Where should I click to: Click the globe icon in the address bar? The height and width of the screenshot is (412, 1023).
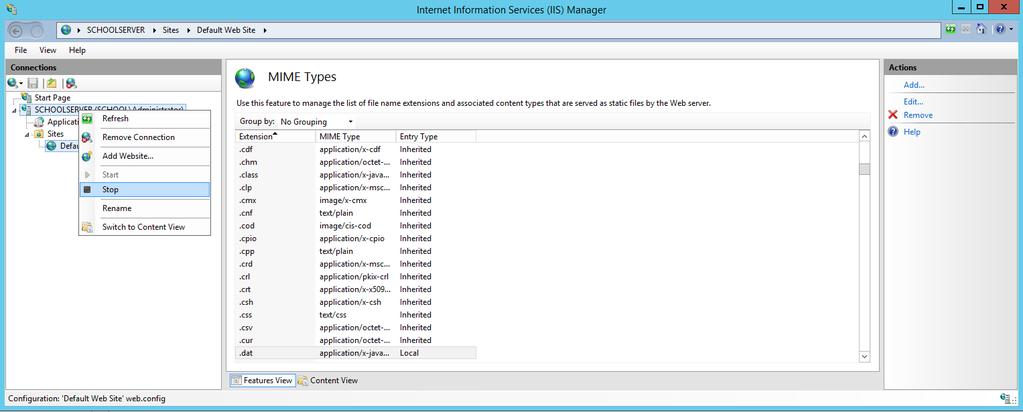pyautogui.click(x=66, y=30)
